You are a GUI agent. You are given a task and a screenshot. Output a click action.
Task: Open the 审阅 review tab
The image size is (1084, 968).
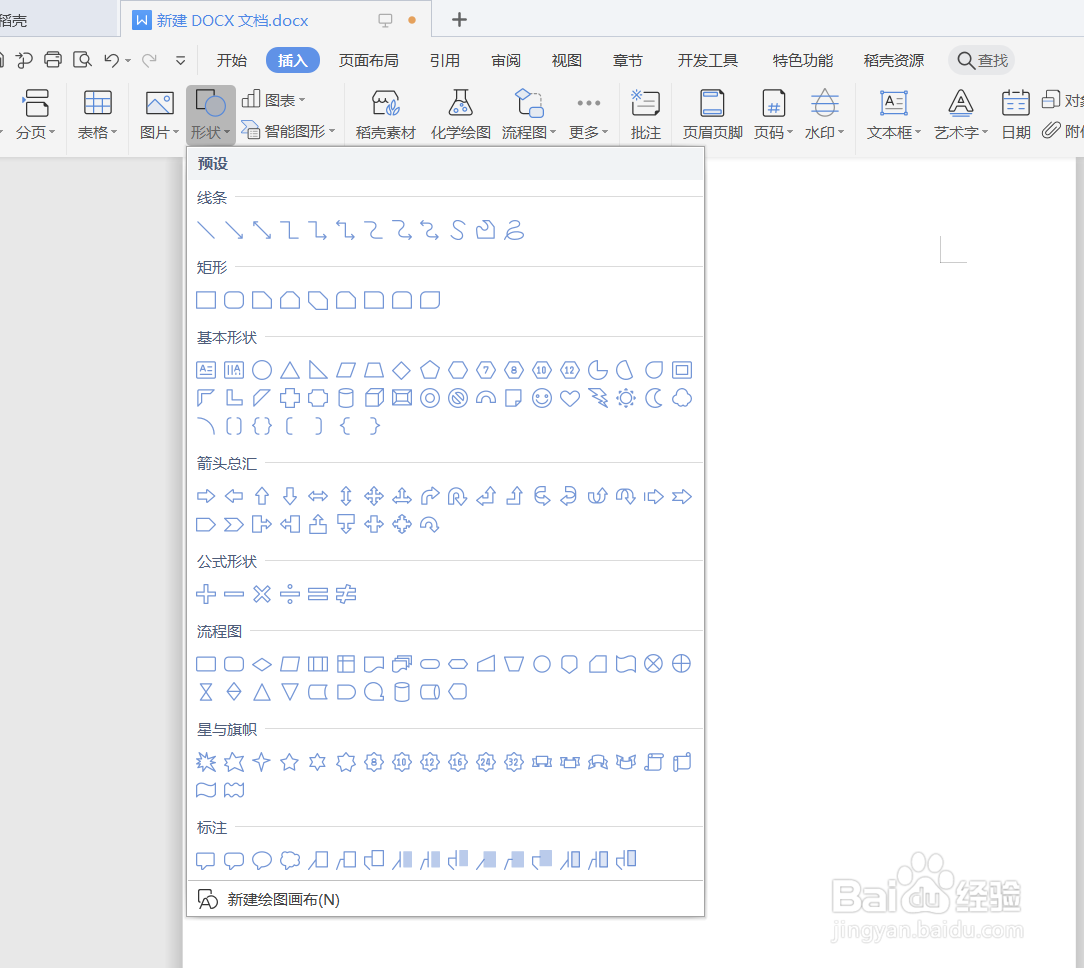tap(506, 60)
